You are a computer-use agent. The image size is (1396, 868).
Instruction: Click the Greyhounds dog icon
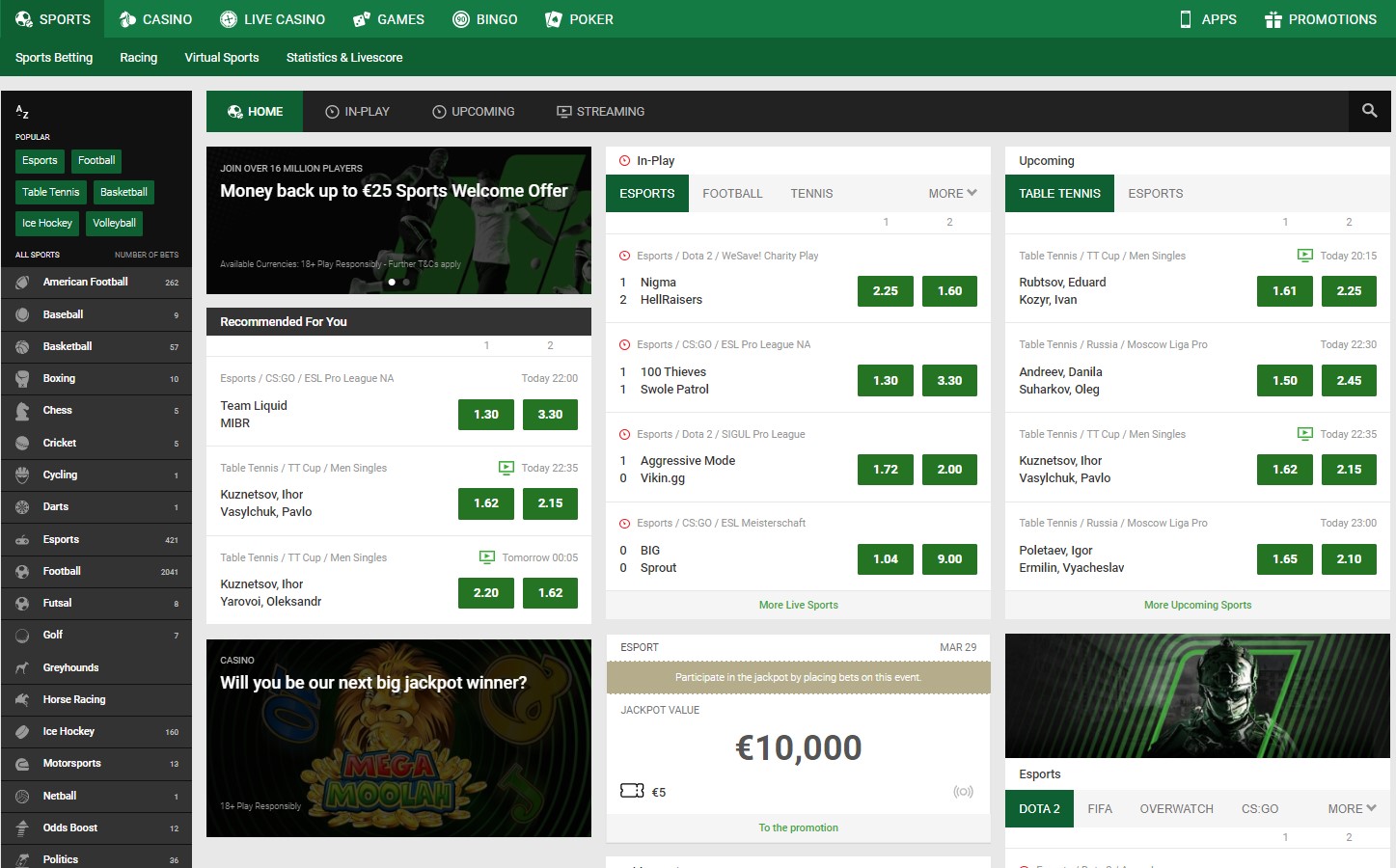22,667
